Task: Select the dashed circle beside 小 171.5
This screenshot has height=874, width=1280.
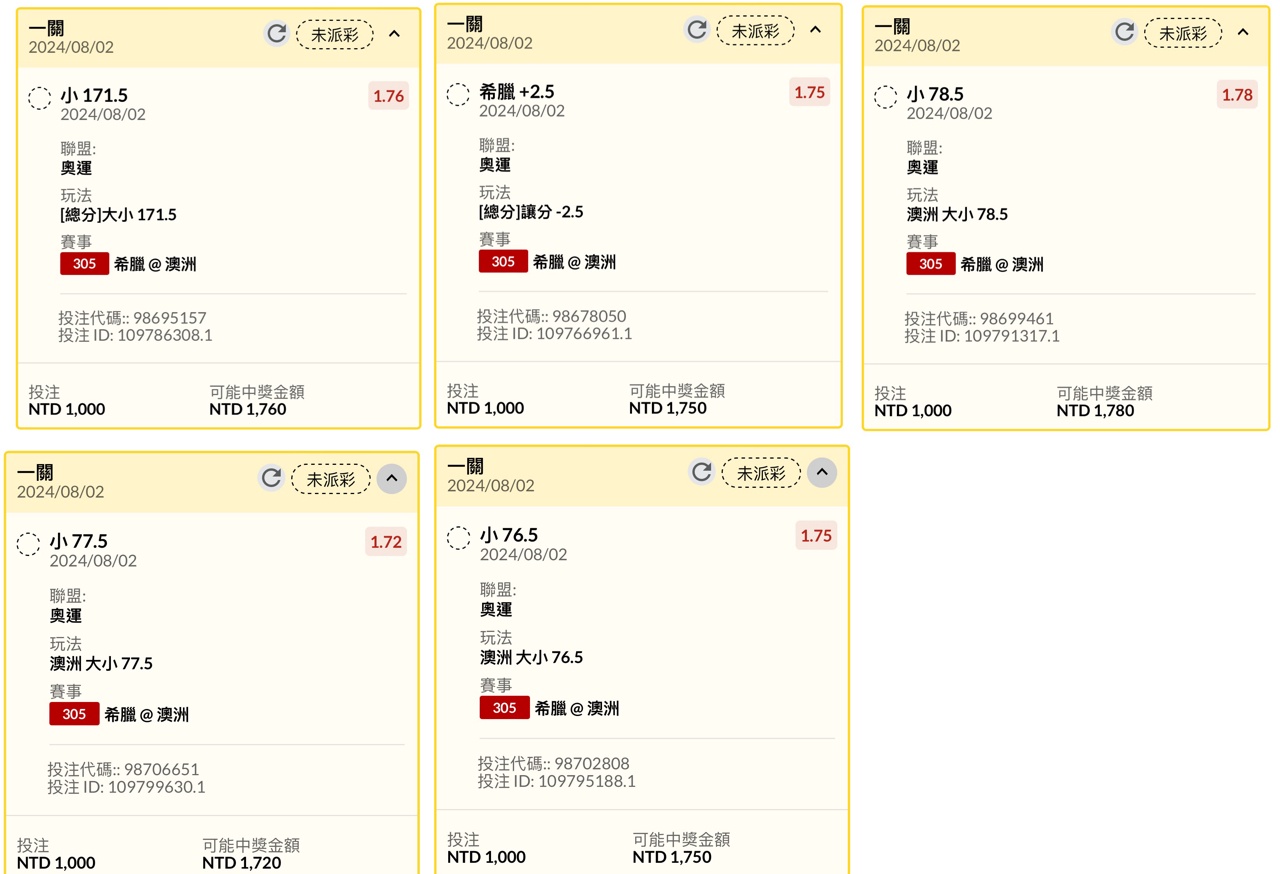Action: tap(40, 97)
